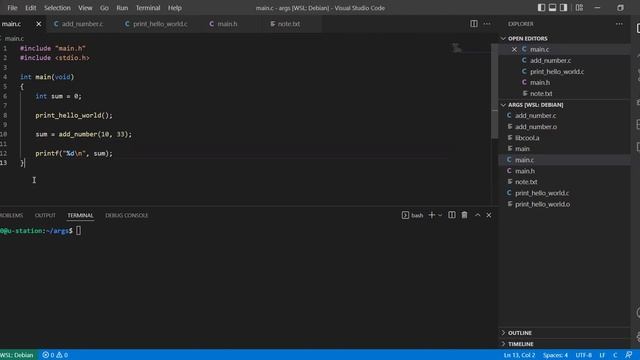Click the editor vertical scrollbar

pyautogui.click(x=495, y=91)
